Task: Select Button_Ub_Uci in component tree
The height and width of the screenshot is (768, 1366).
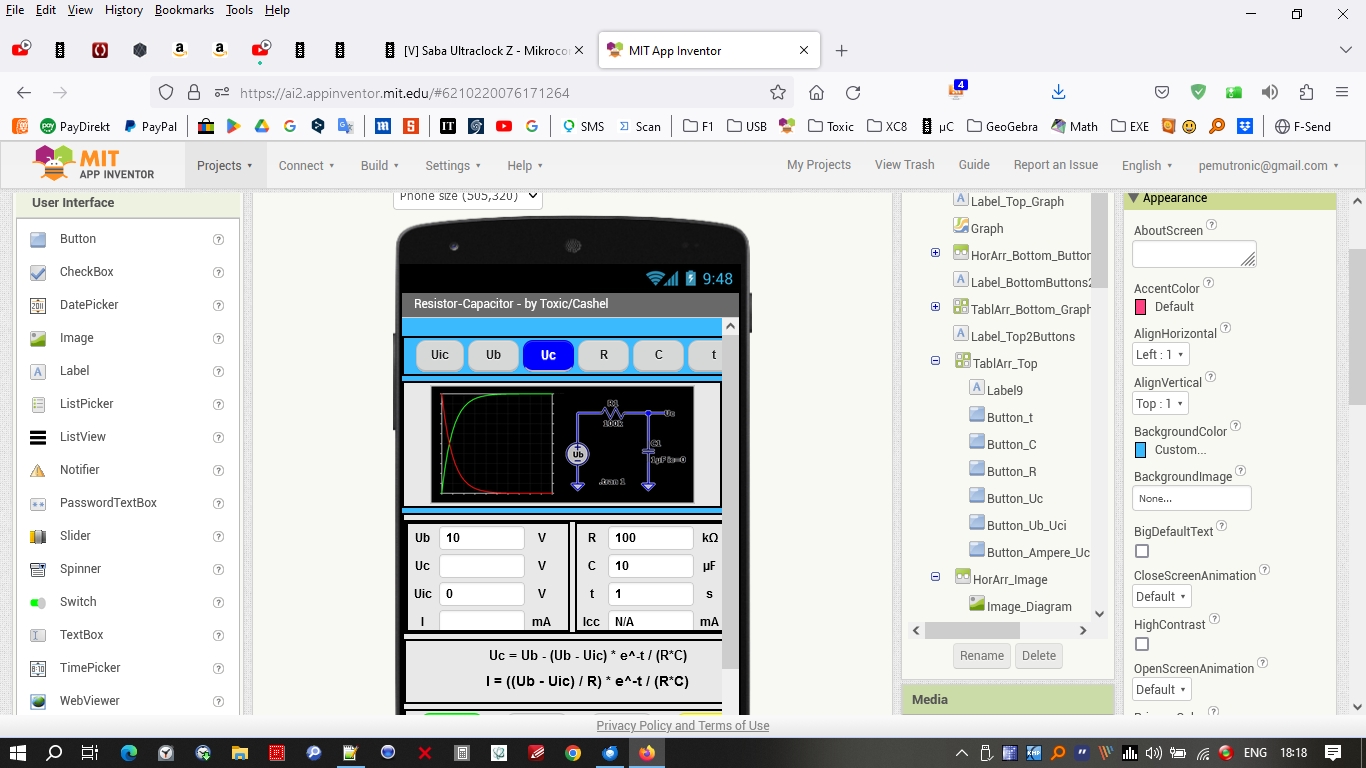Action: [x=1026, y=525]
